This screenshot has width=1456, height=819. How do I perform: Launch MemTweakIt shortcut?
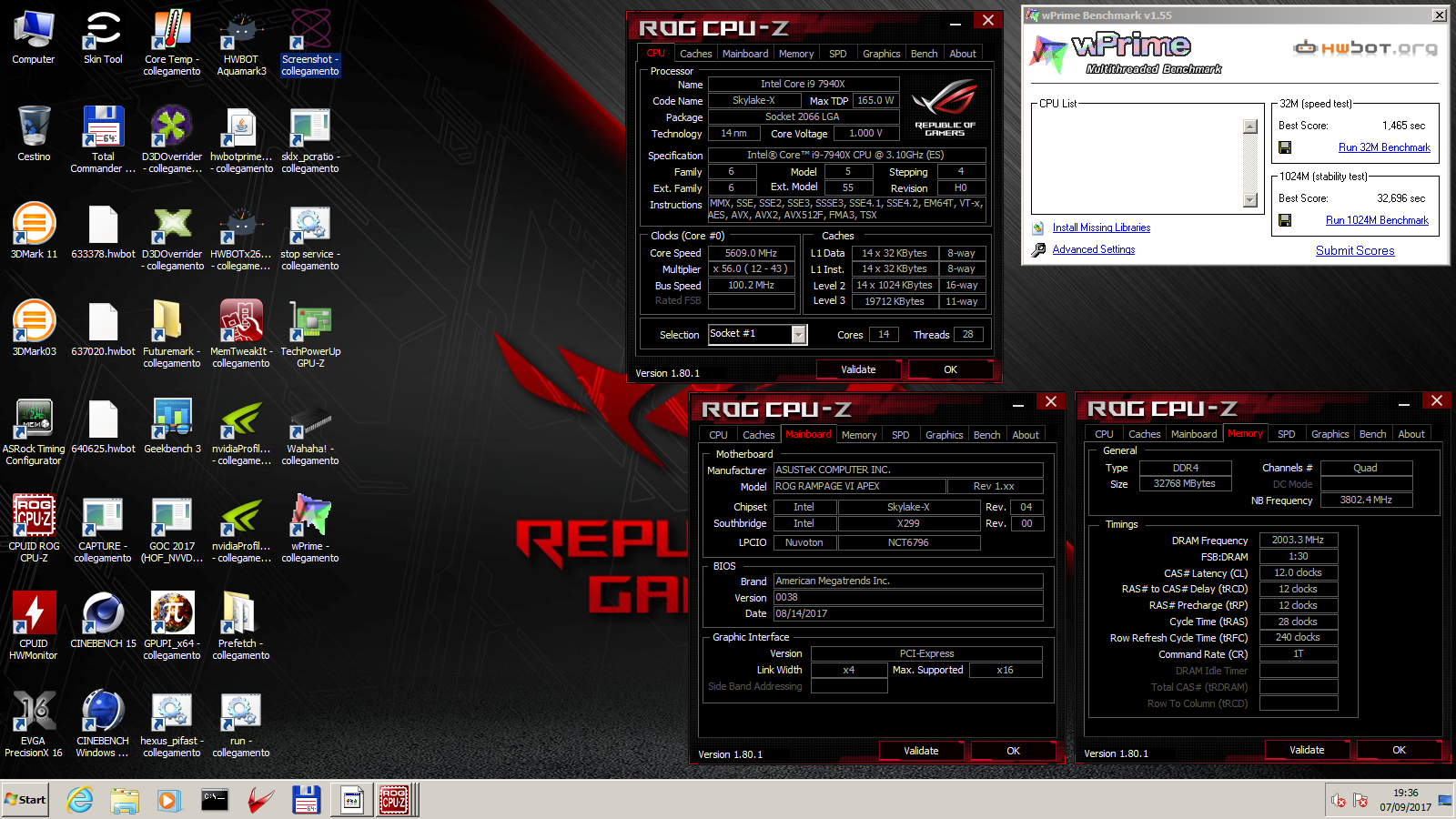click(241, 334)
